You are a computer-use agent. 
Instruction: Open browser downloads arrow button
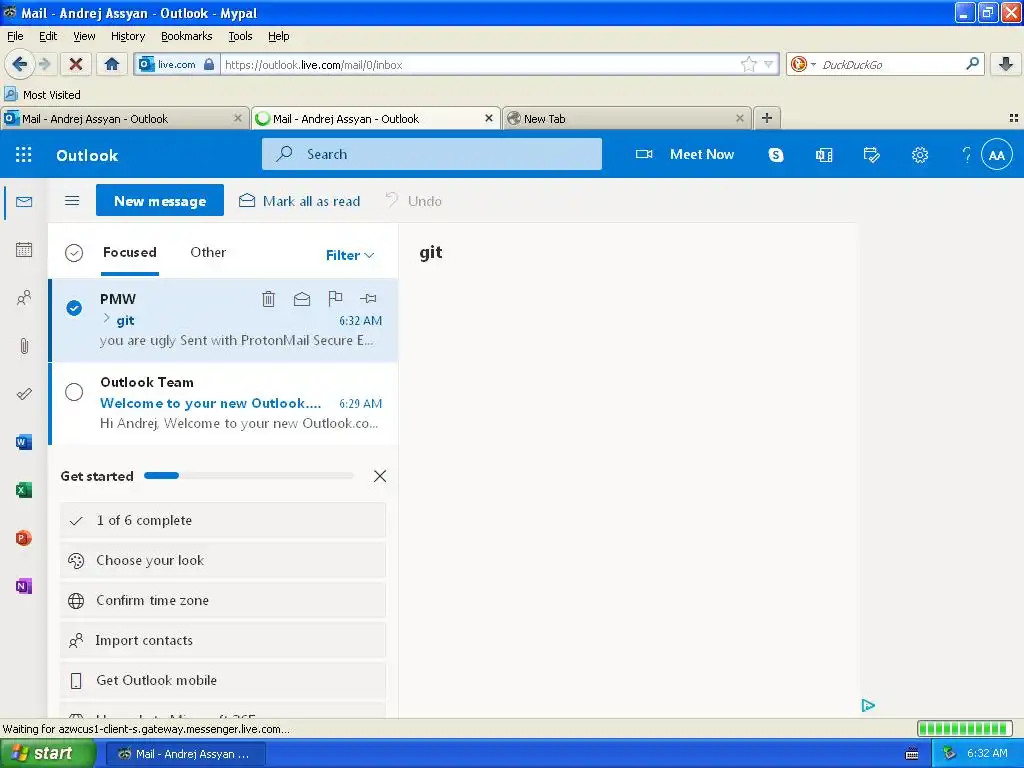1006,64
